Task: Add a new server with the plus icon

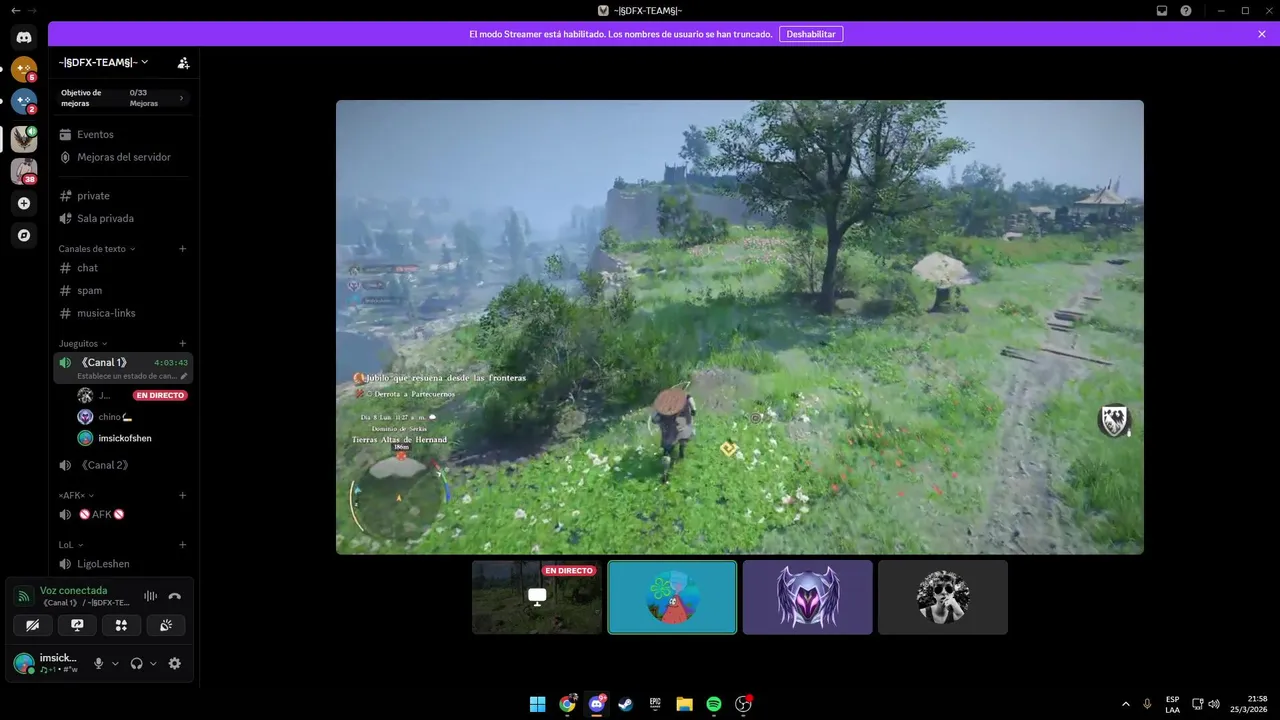Action: (24, 203)
